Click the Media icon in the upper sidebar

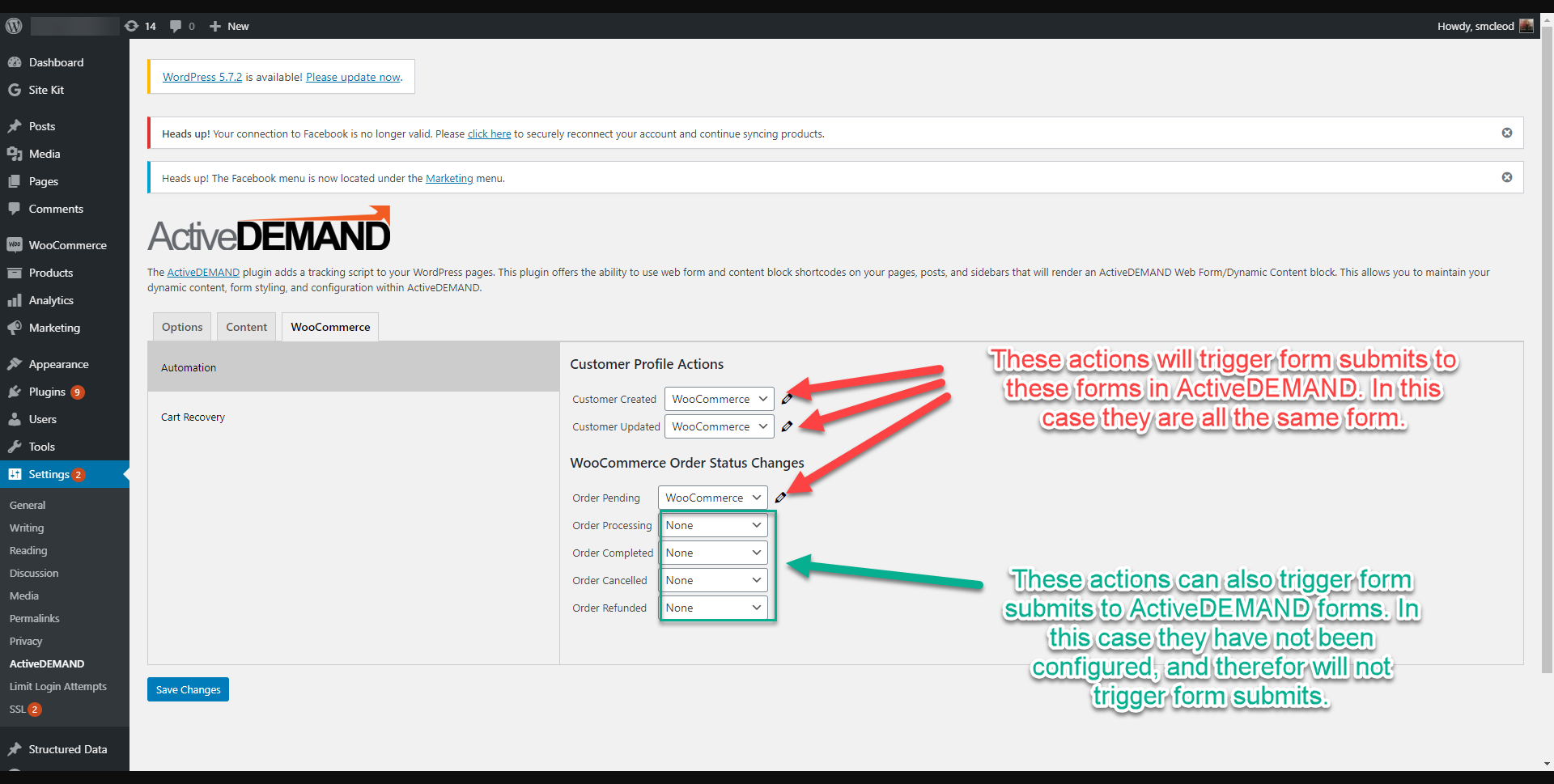click(x=15, y=154)
